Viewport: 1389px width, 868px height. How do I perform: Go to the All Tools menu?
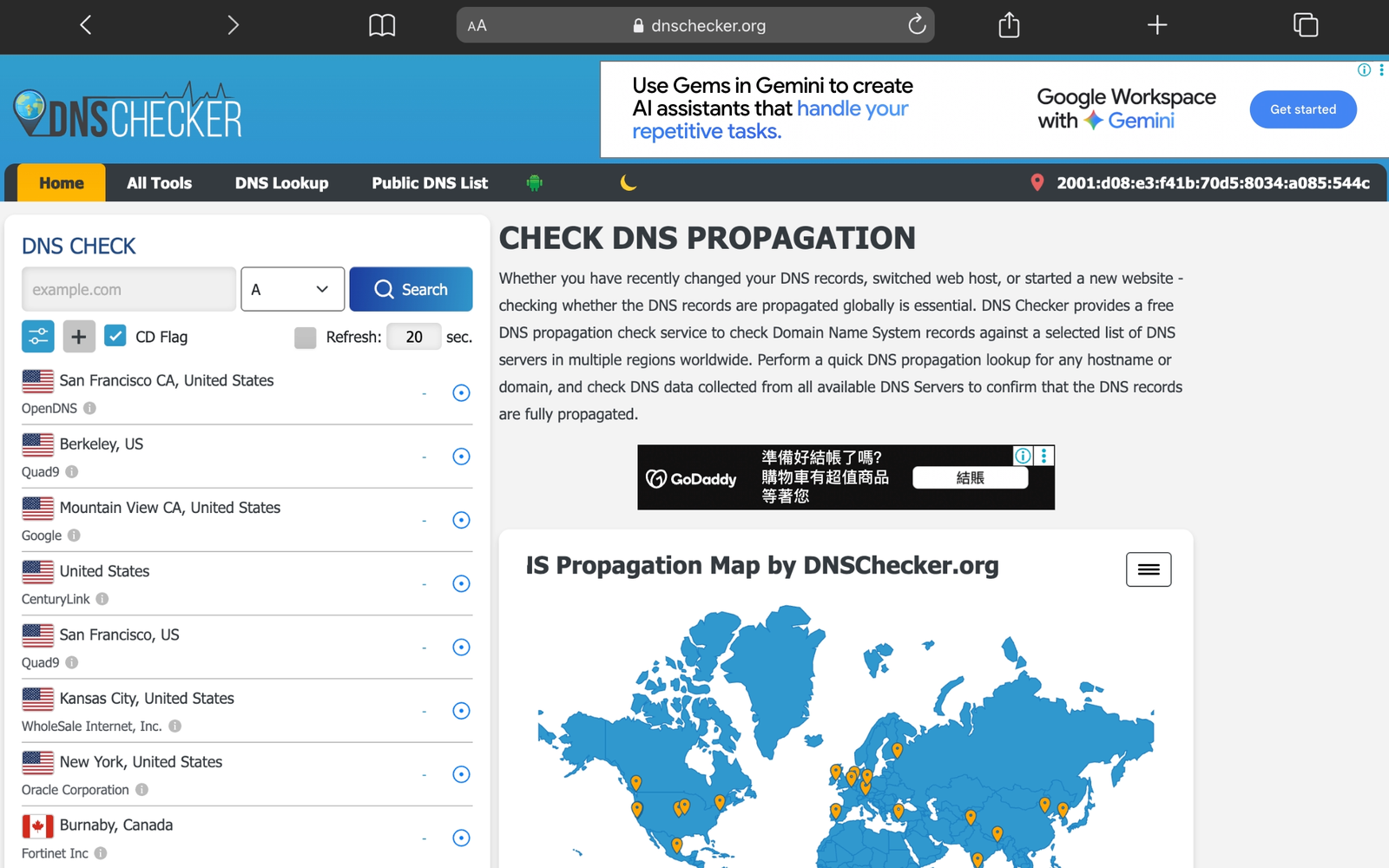tap(160, 183)
